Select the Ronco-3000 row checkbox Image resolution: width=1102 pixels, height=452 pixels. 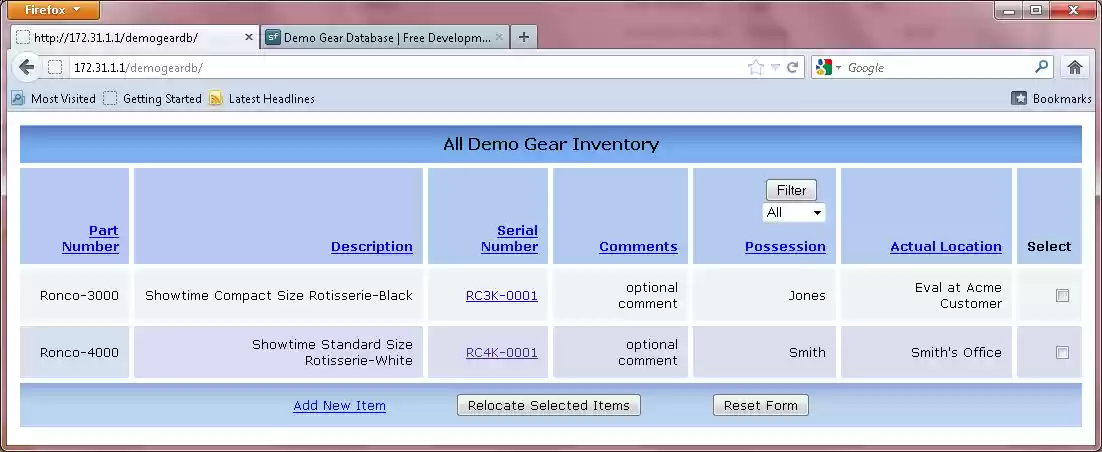coord(1062,295)
